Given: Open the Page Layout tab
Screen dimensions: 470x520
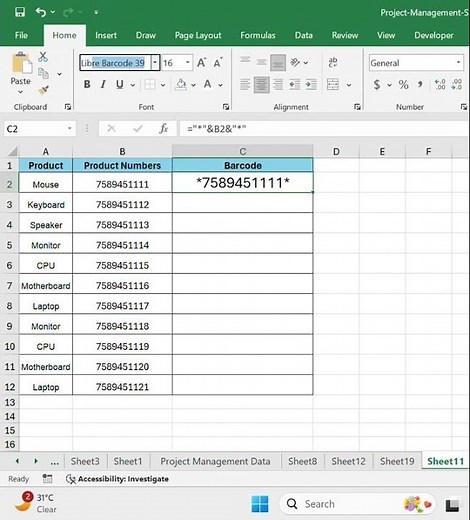Looking at the screenshot, I should click(198, 35).
